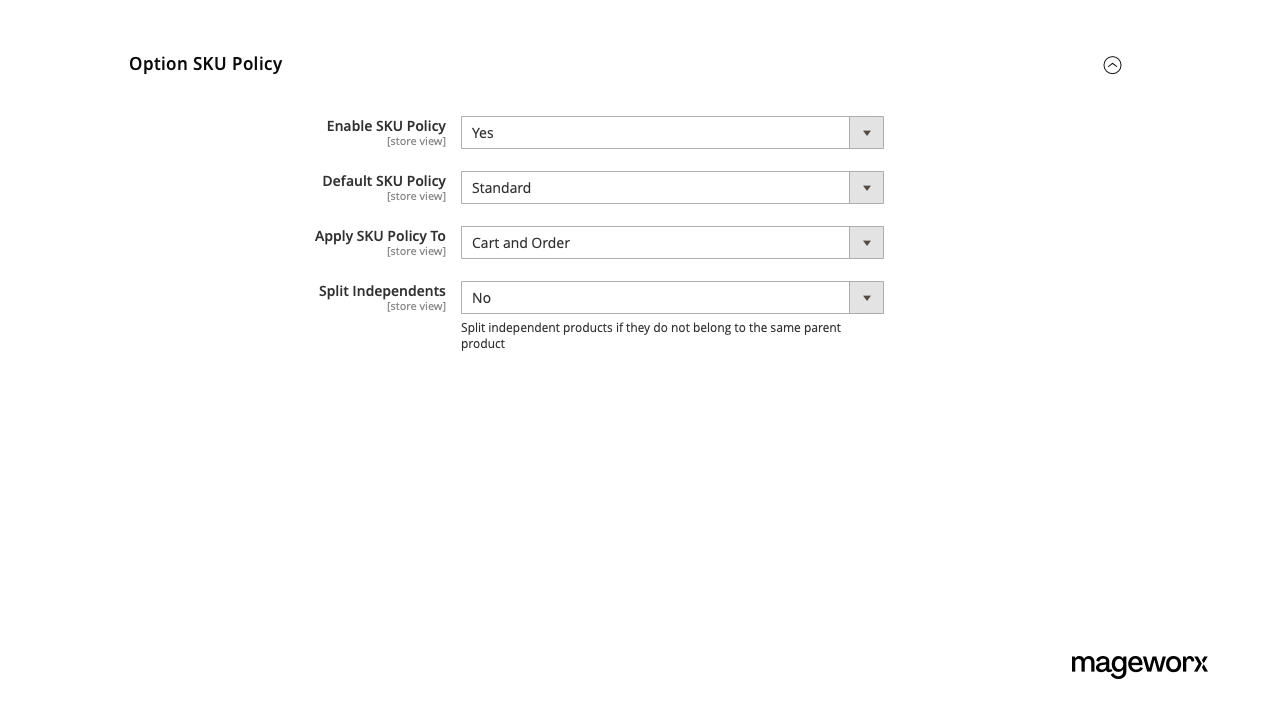The width and height of the screenshot is (1288, 728).
Task: Open the Apply SKU Policy To dropdown
Action: pos(655,242)
